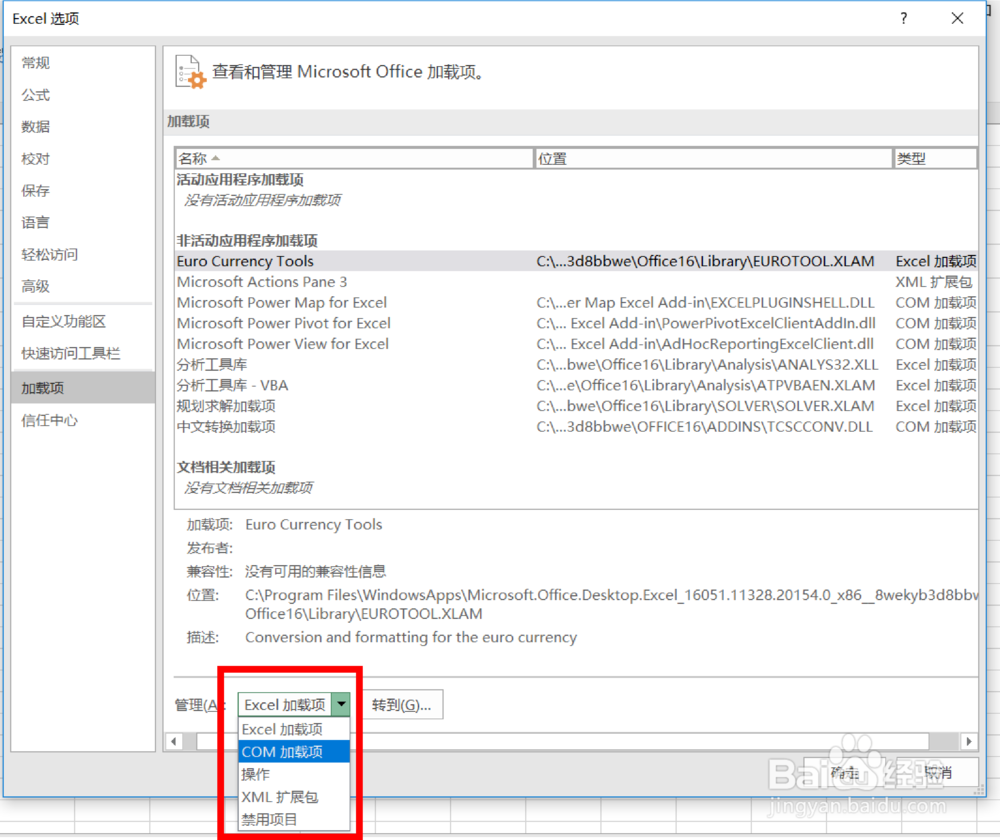Screen dimensions: 1000x840
Task: Select the 中文转换加载项 row
Action: [x=576, y=427]
